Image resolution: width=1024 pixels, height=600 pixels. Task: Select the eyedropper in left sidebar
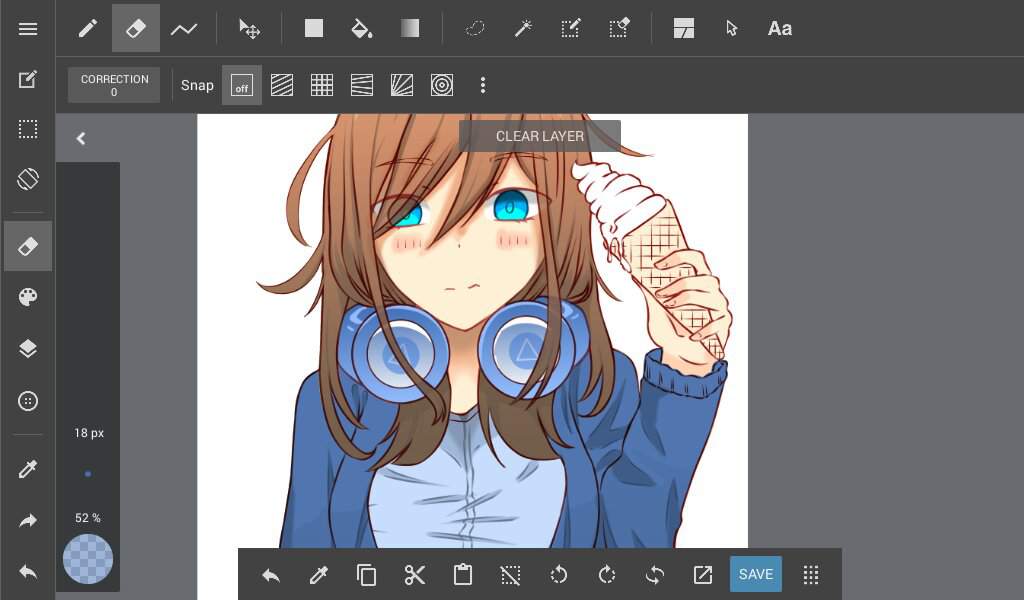click(27, 469)
